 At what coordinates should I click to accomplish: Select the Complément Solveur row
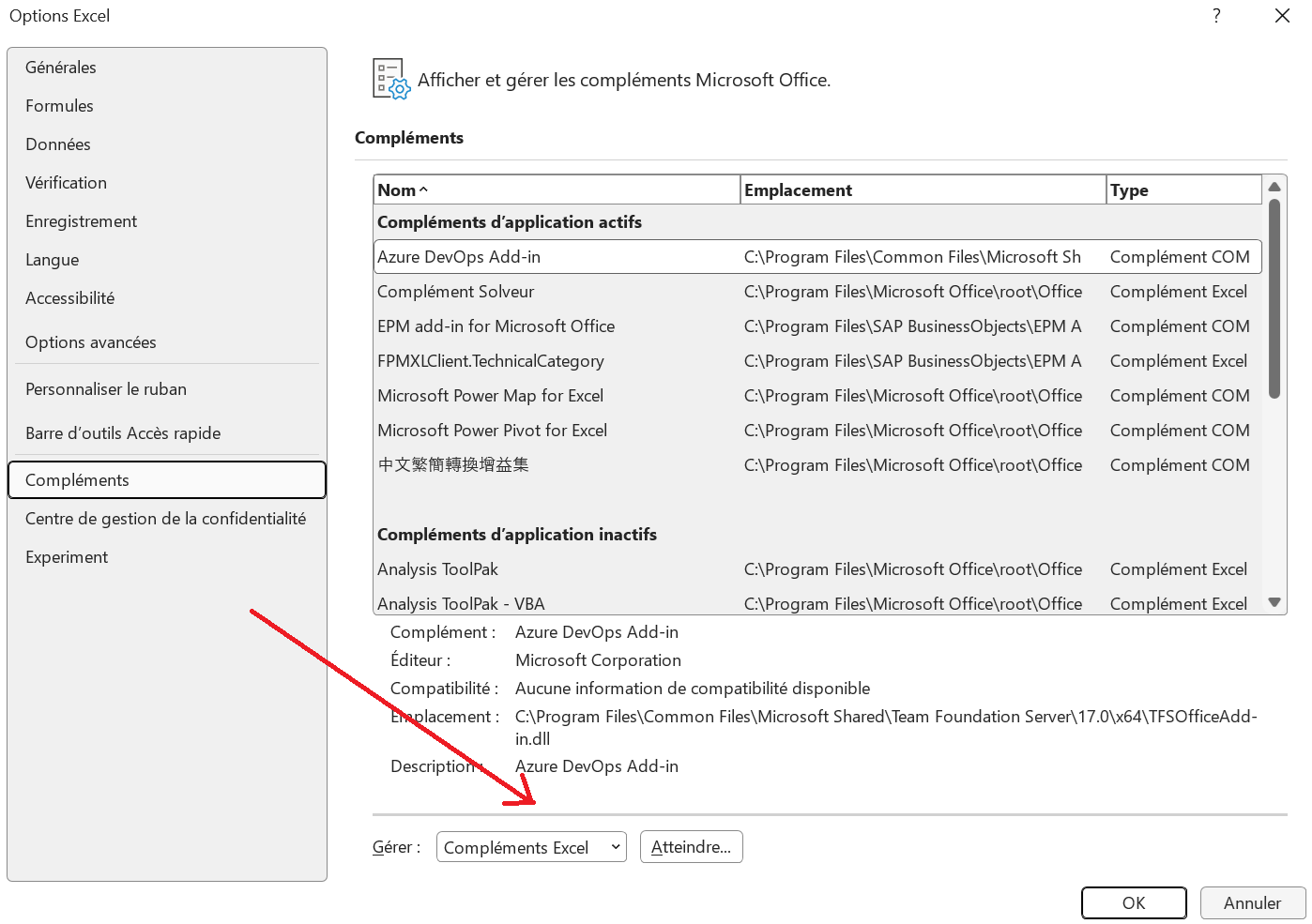pos(817,292)
